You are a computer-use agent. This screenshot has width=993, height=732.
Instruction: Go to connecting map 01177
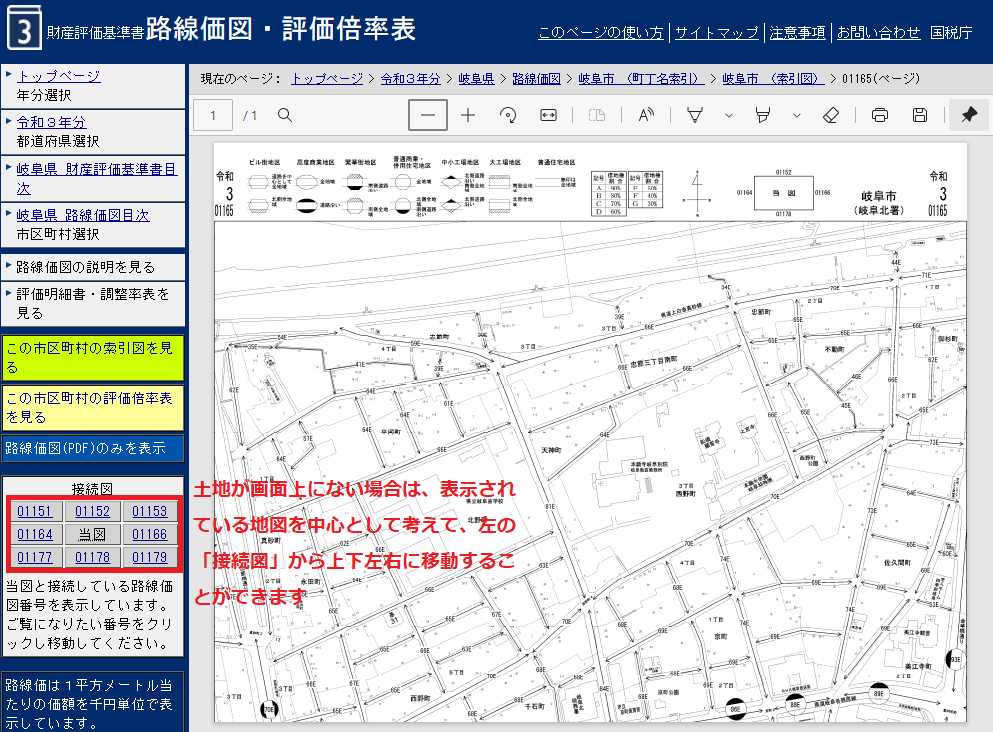point(34,557)
